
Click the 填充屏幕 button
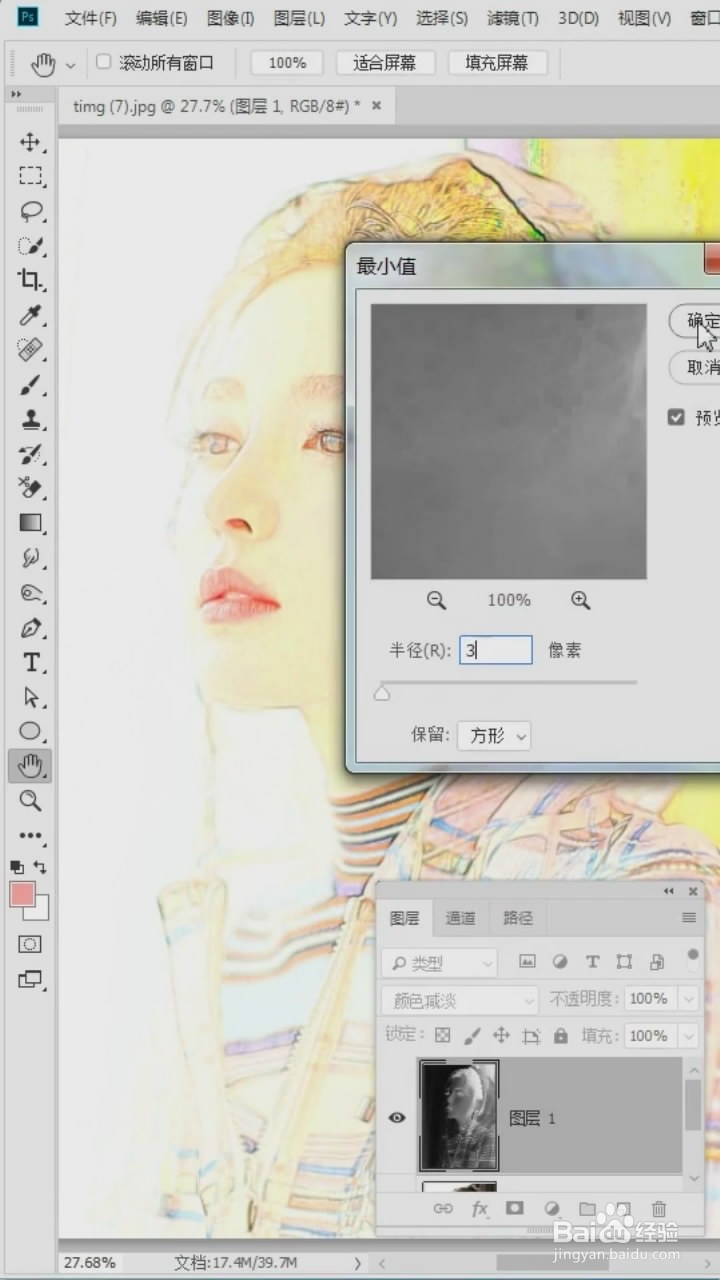[496, 63]
